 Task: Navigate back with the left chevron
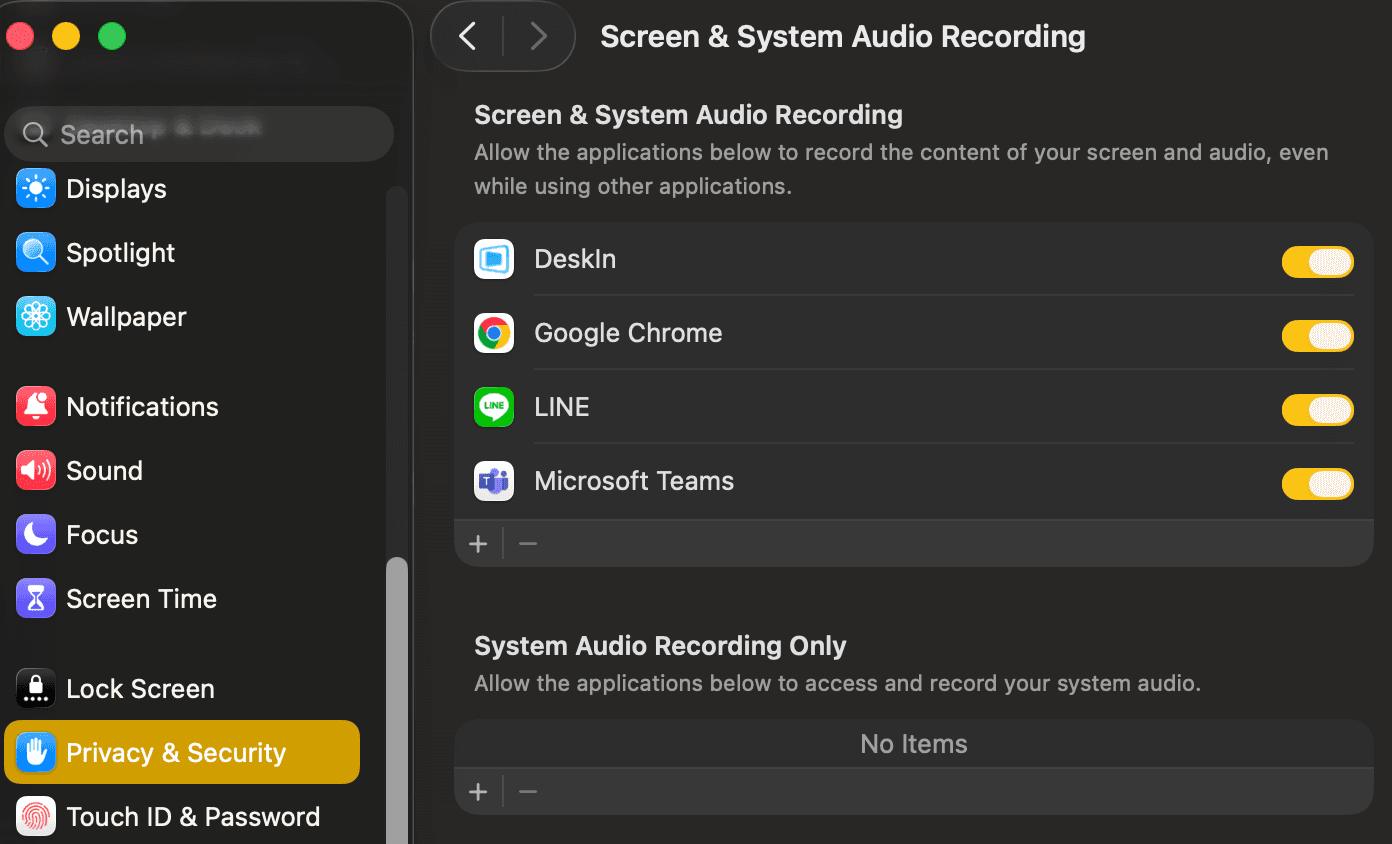(466, 36)
